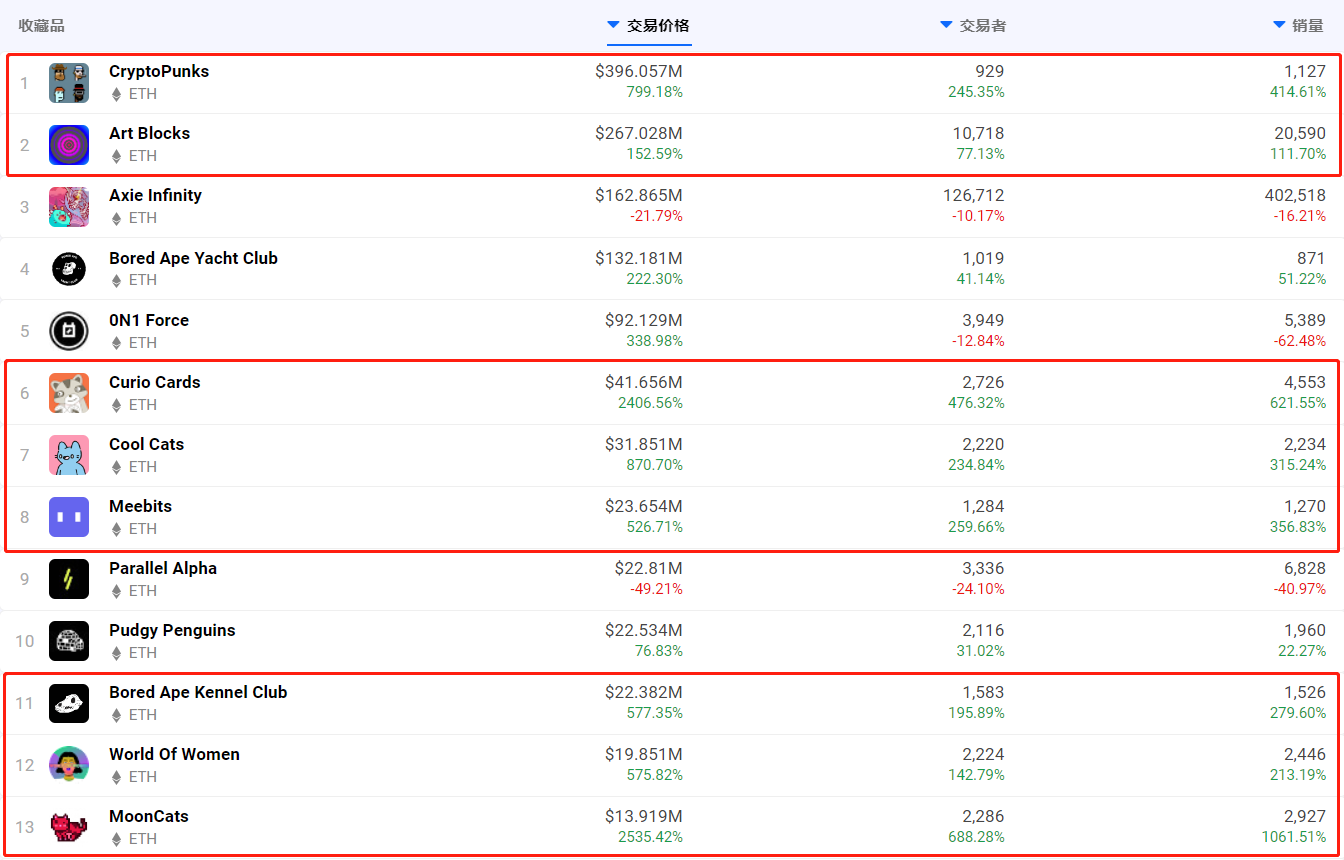Click the CryptoPunks collection icon

(x=69, y=83)
